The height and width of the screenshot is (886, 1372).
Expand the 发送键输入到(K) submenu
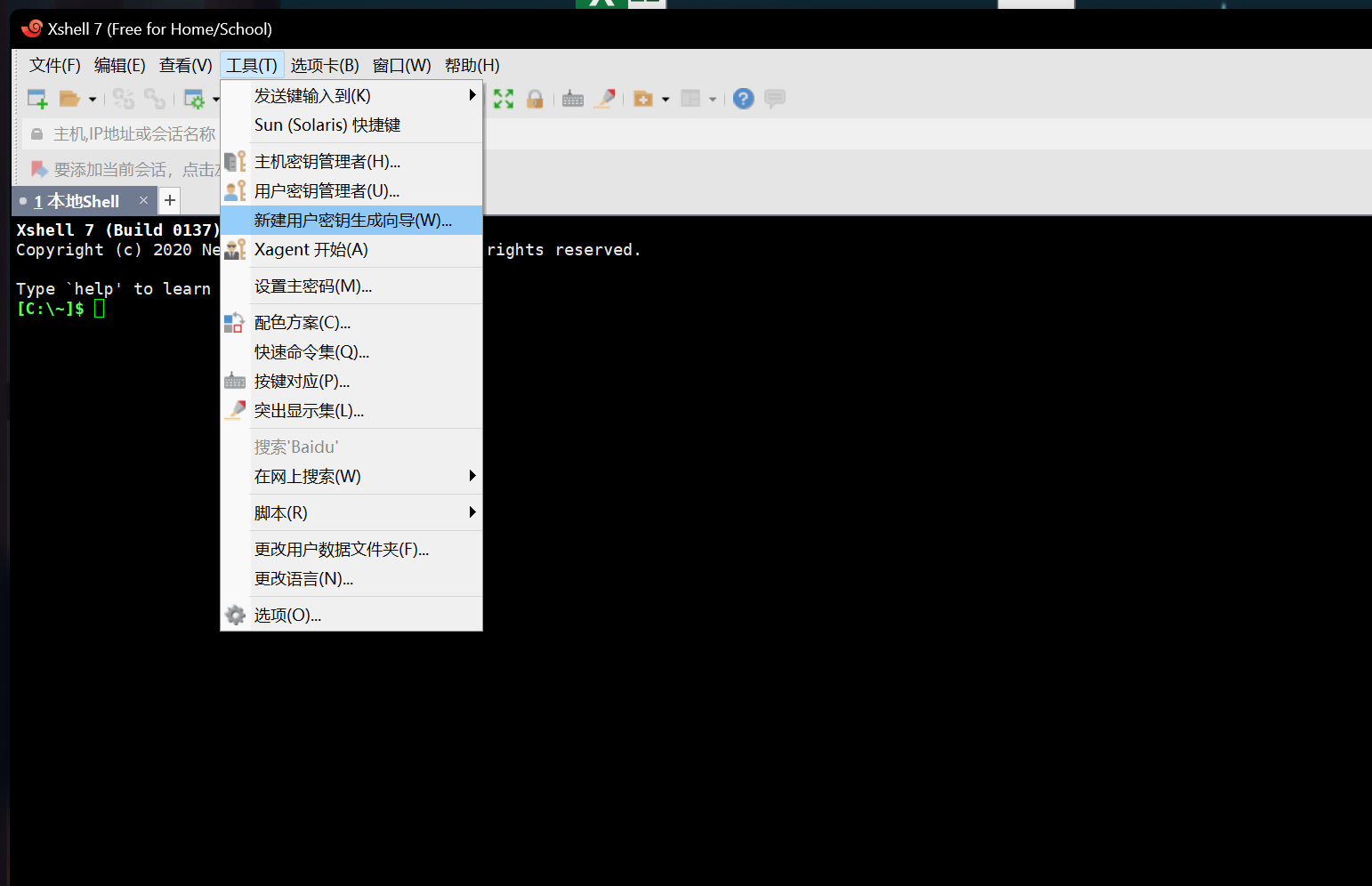click(351, 95)
